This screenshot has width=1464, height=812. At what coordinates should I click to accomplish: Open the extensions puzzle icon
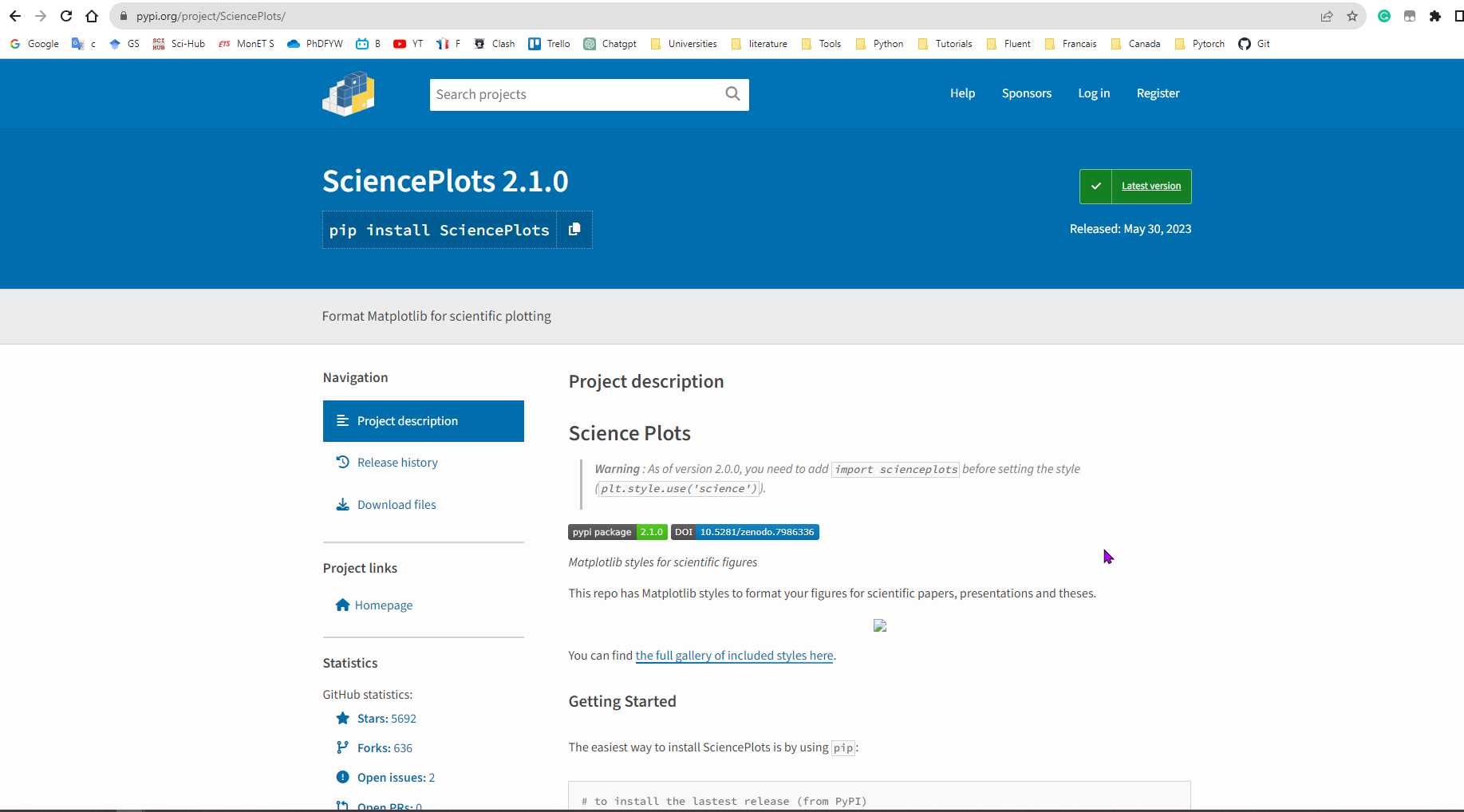tap(1435, 16)
